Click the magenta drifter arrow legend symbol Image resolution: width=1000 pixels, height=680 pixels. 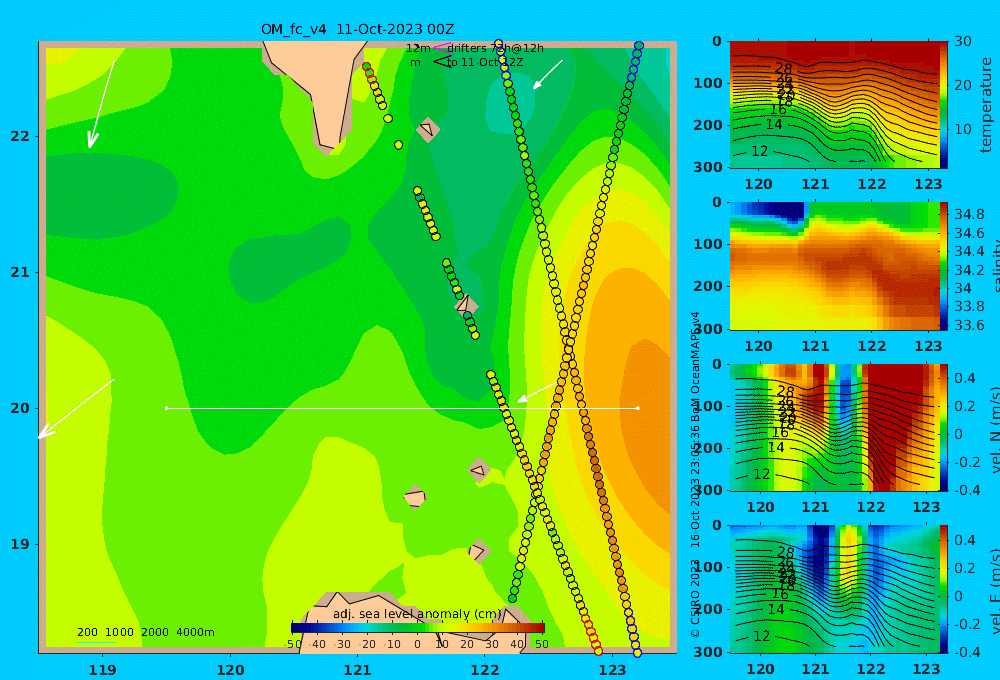pyautogui.click(x=441, y=48)
